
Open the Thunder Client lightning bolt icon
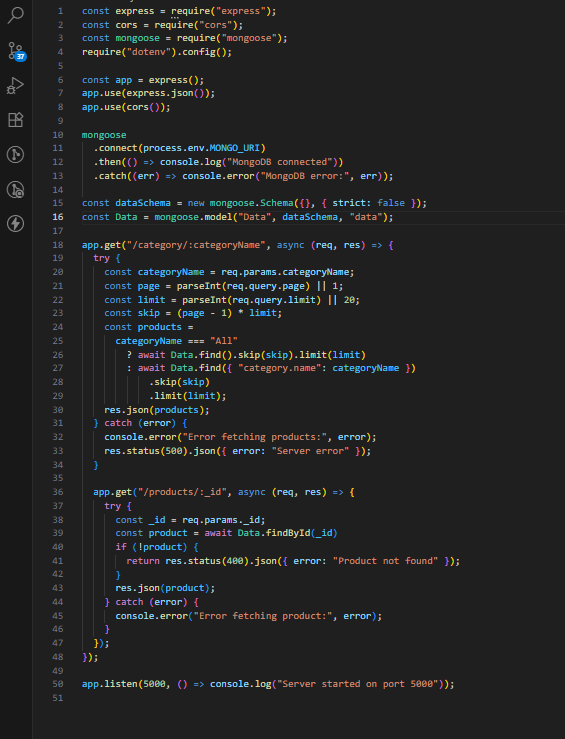pos(16,223)
